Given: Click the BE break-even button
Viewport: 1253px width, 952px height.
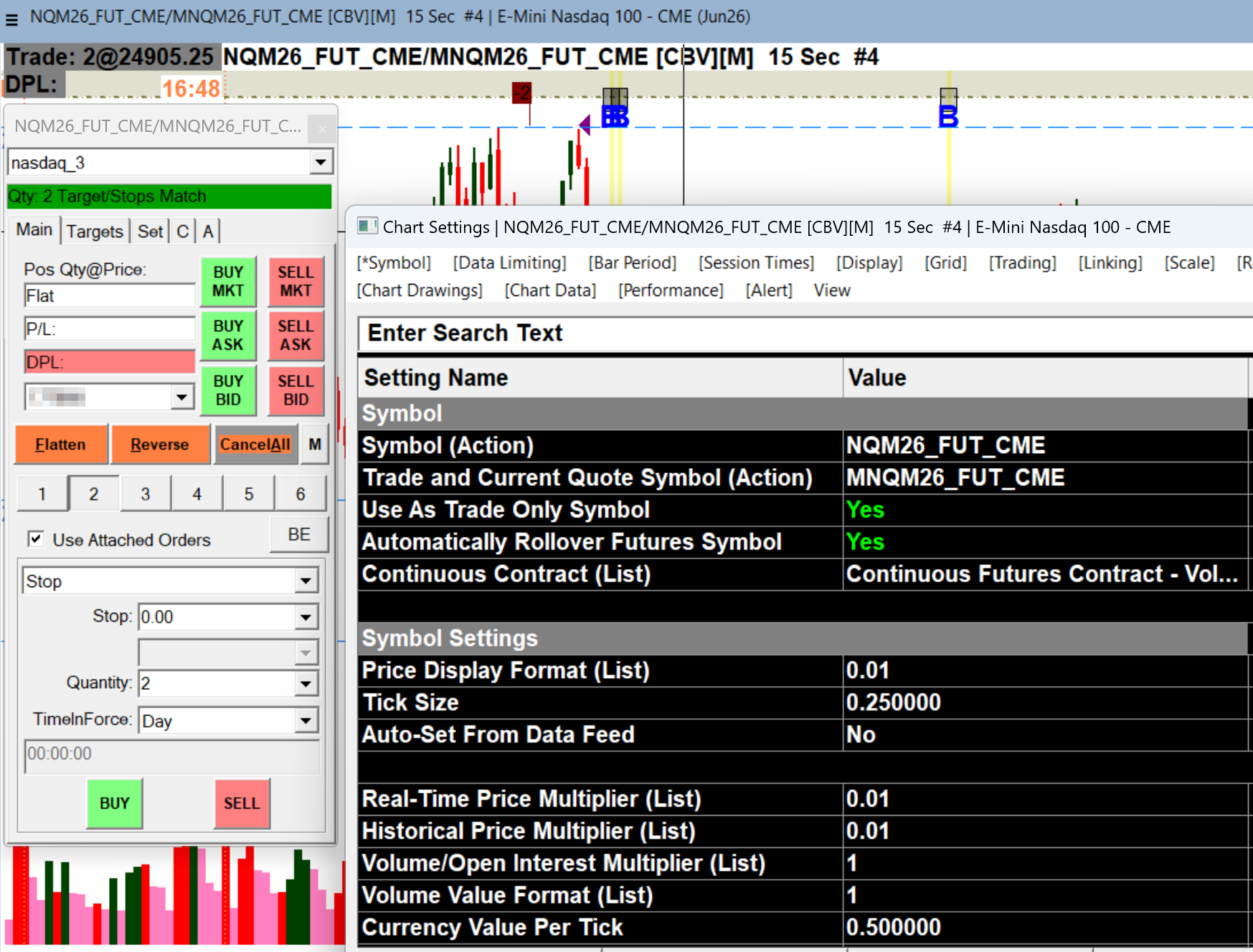Looking at the screenshot, I should click(x=299, y=534).
